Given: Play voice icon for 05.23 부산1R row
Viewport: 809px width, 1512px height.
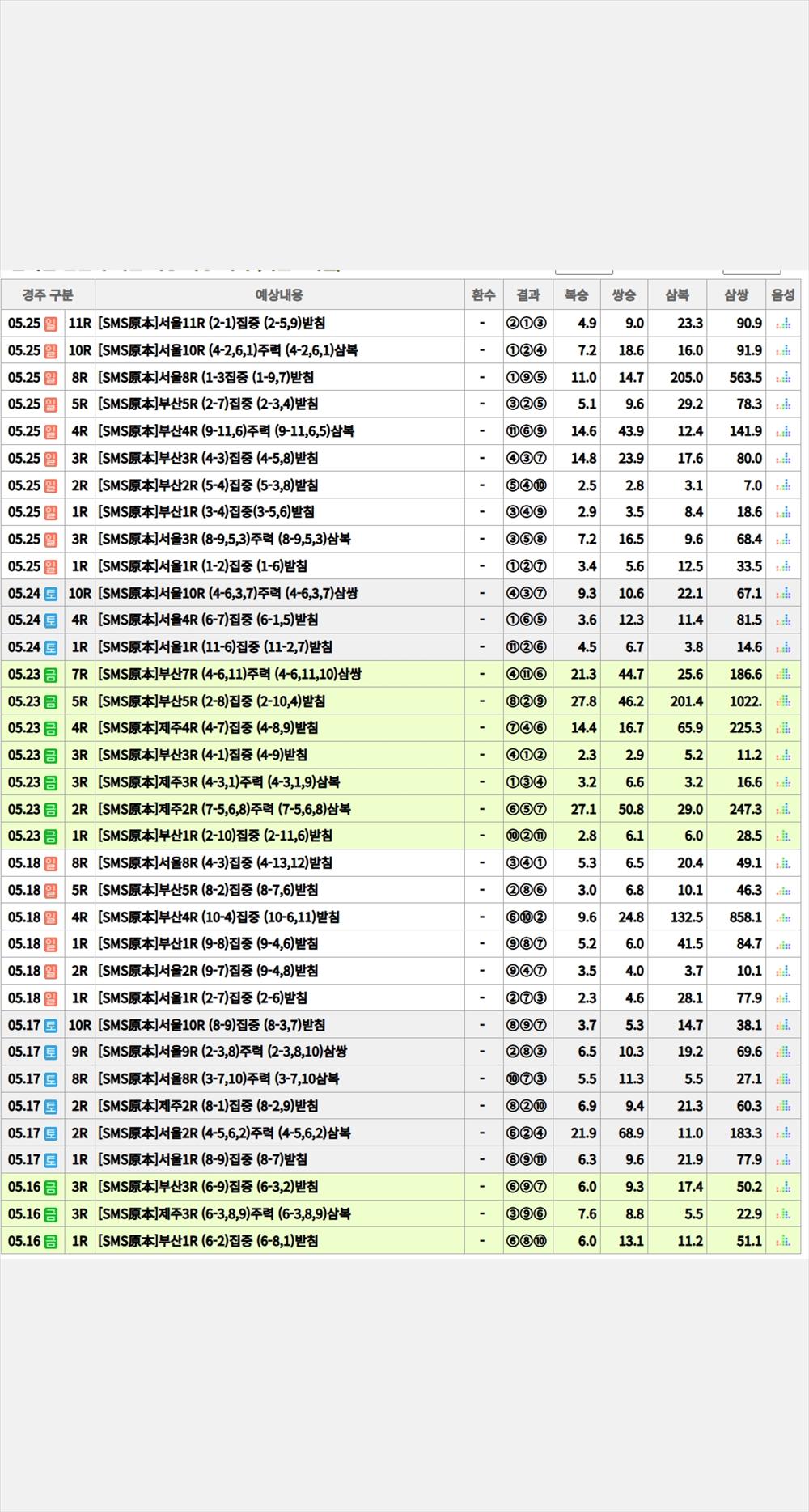Looking at the screenshot, I should pos(783,836).
